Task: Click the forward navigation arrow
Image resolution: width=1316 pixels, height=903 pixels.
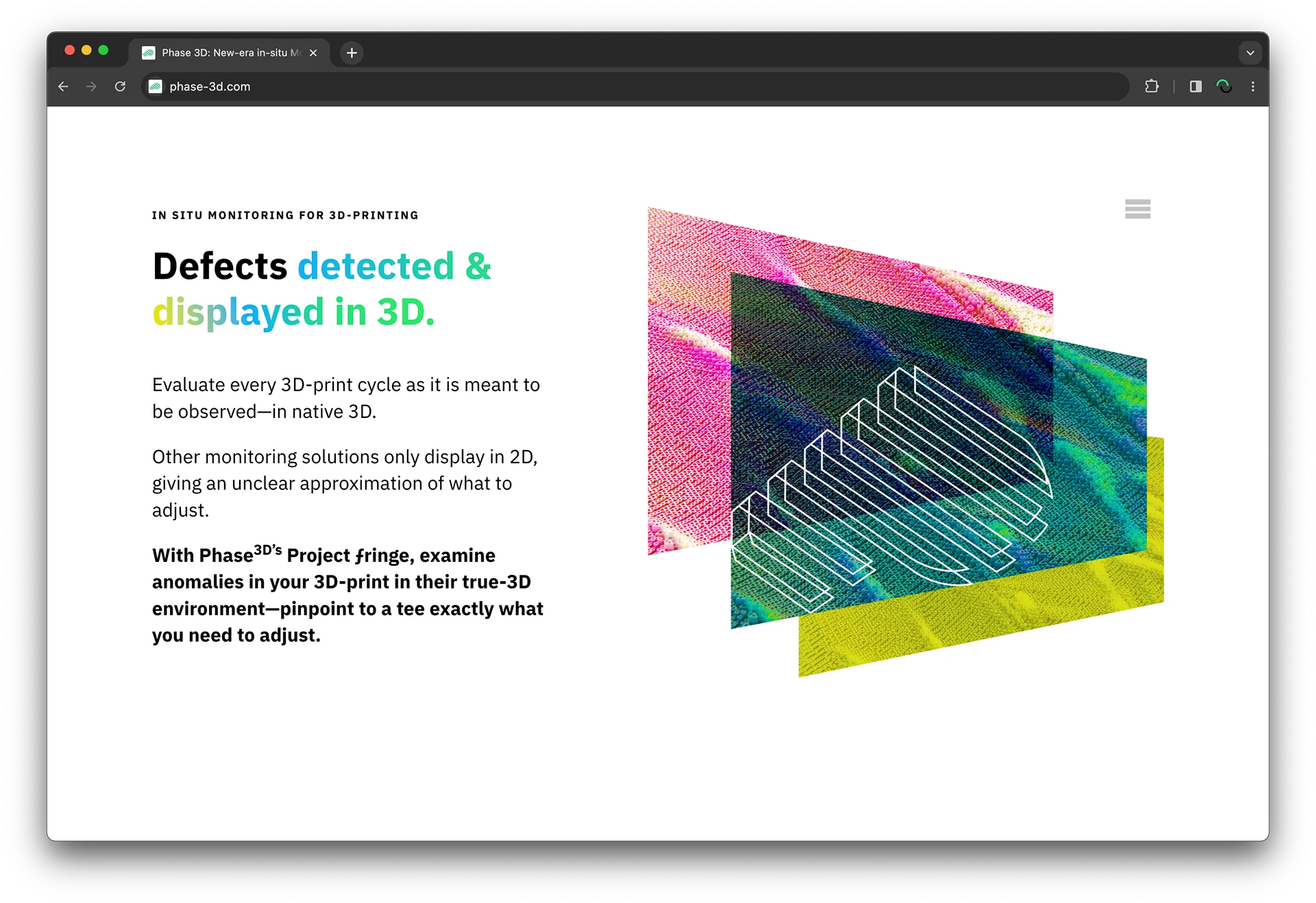Action: [x=92, y=86]
